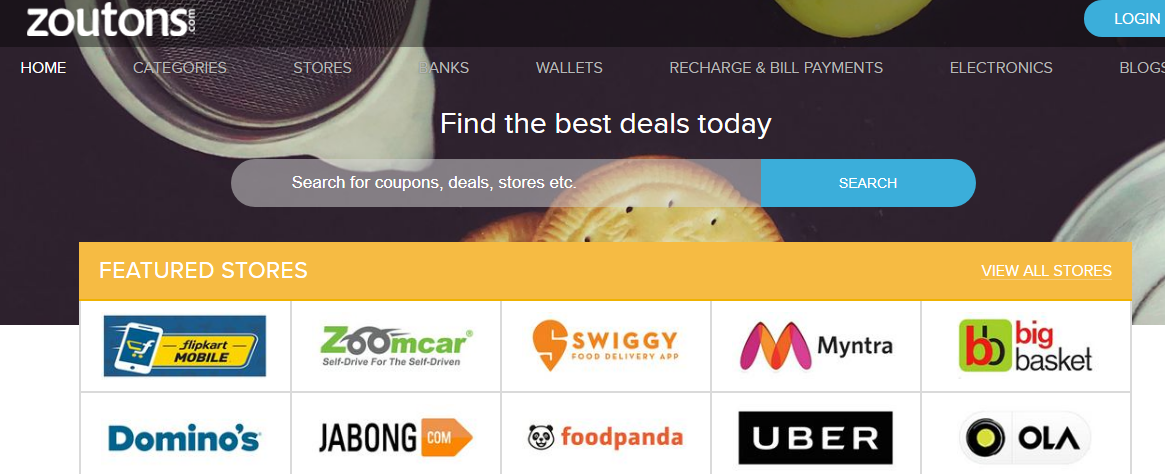Image resolution: width=1165 pixels, height=474 pixels.
Task: Click the Zoutons.com site logo
Action: click(x=110, y=20)
